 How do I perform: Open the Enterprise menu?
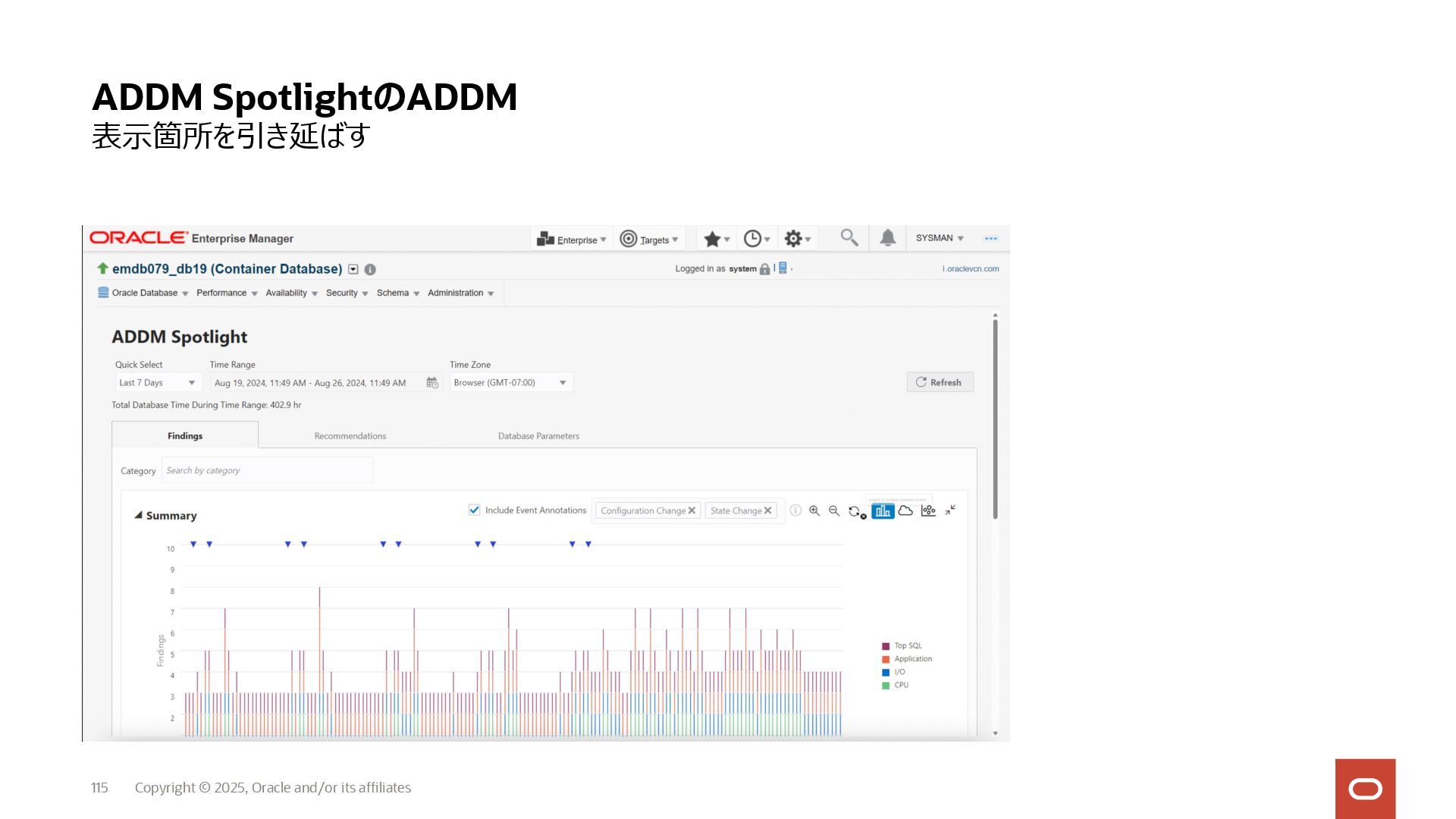[x=572, y=240]
